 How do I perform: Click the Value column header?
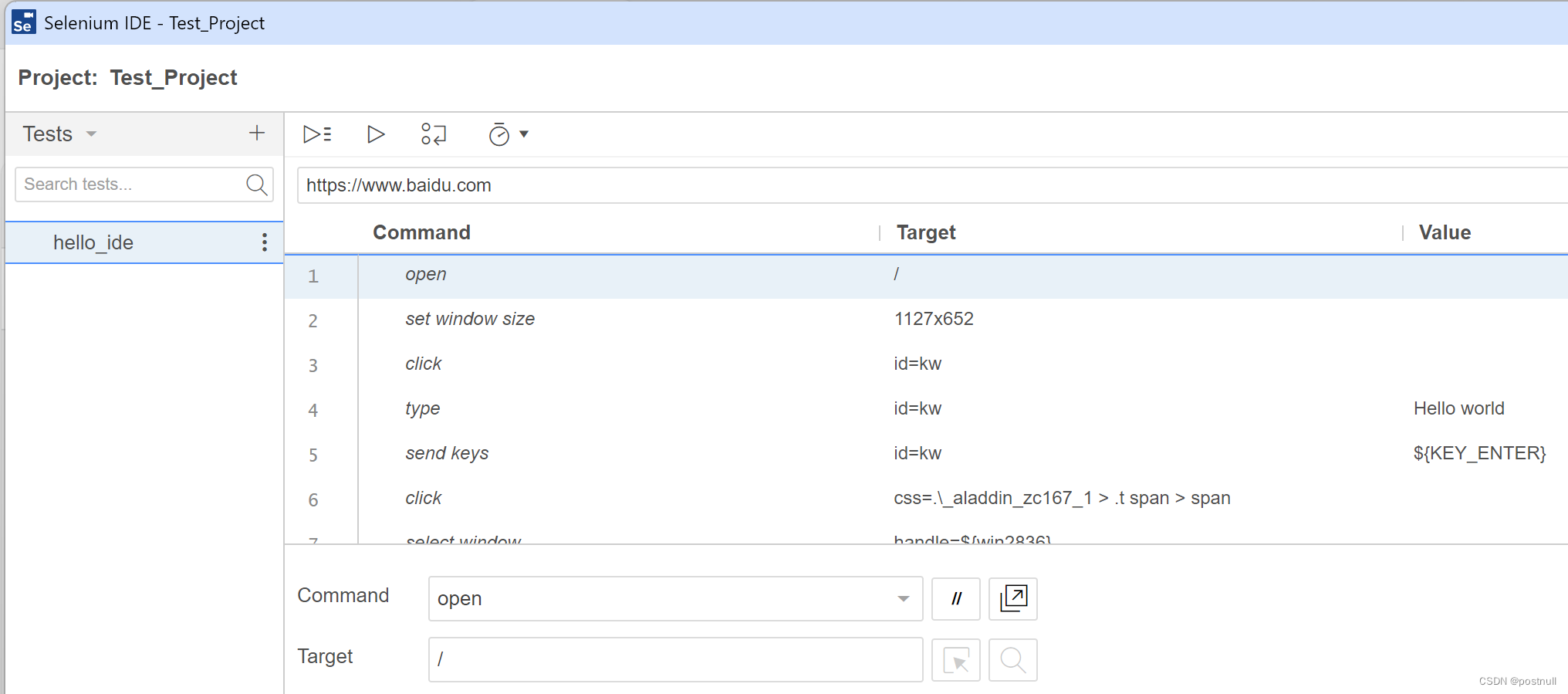tap(1445, 232)
